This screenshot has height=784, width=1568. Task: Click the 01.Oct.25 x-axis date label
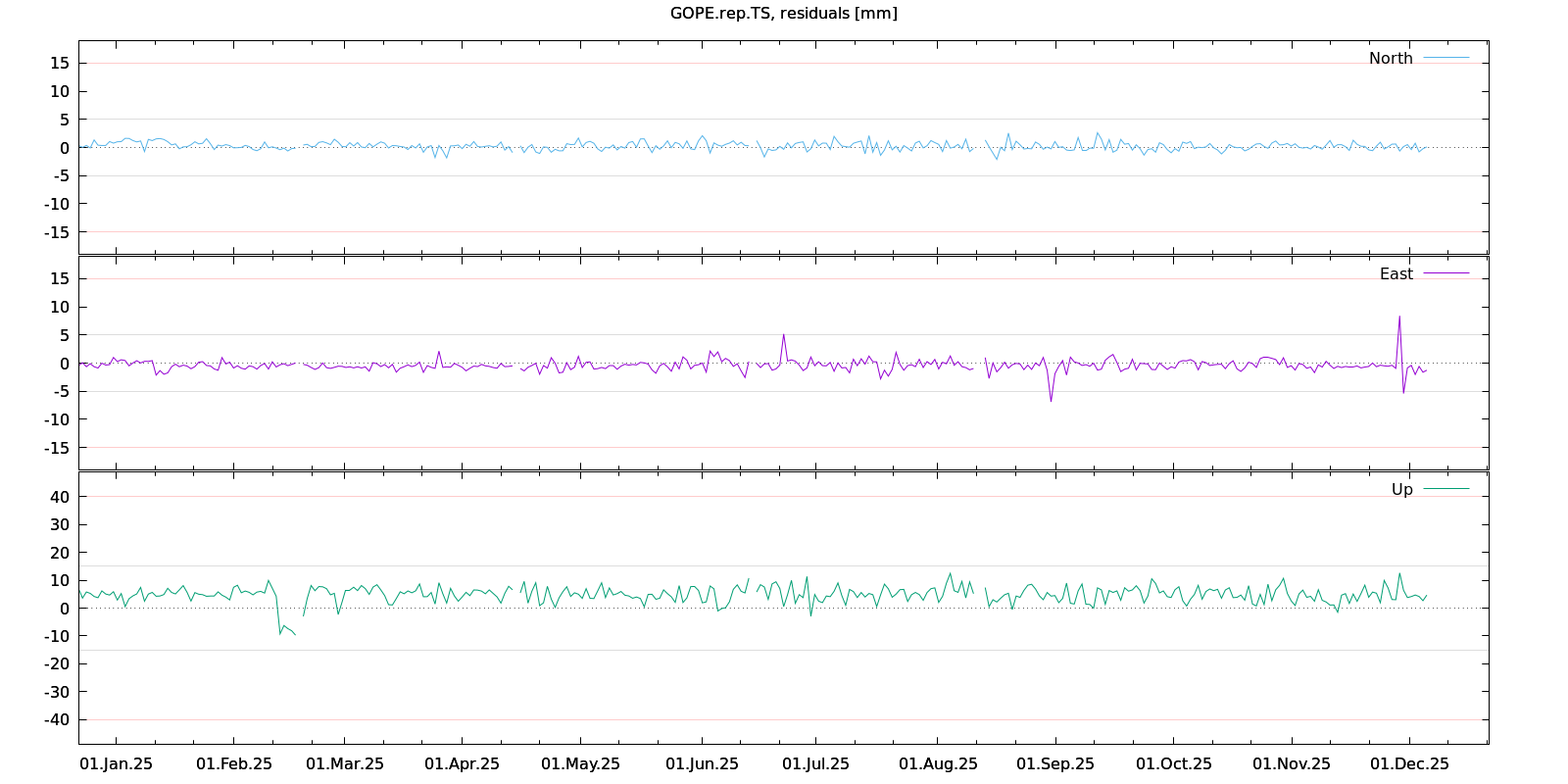(x=1173, y=764)
